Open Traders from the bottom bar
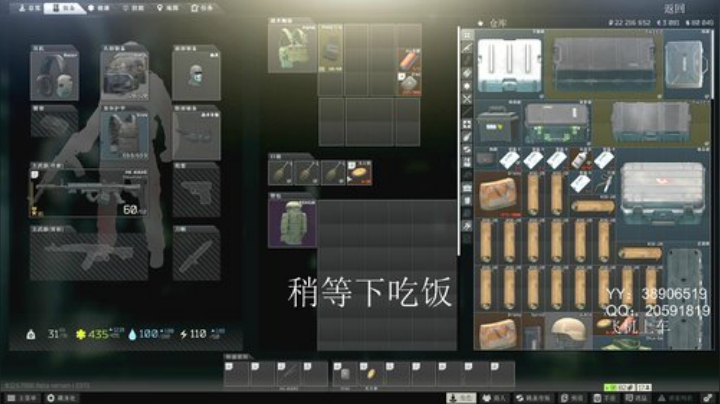720x404 pixels. point(493,398)
